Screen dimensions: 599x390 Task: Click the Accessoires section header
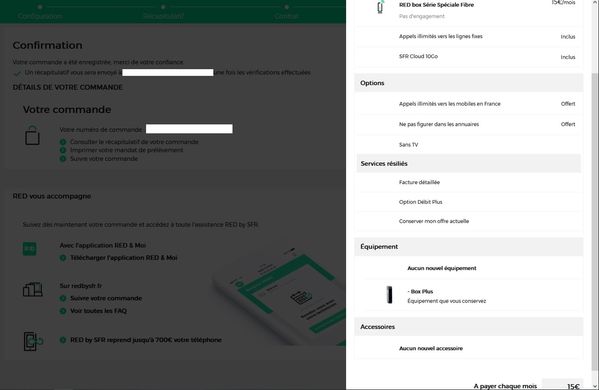click(469, 327)
